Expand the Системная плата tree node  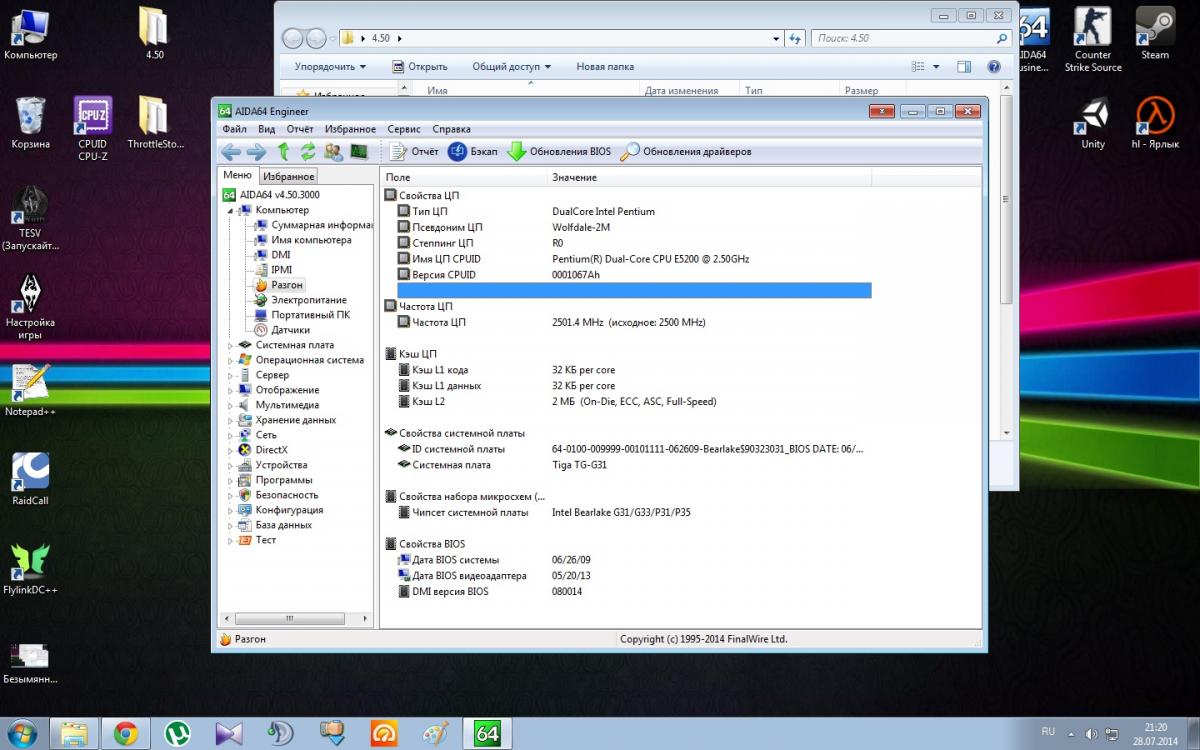click(231, 345)
